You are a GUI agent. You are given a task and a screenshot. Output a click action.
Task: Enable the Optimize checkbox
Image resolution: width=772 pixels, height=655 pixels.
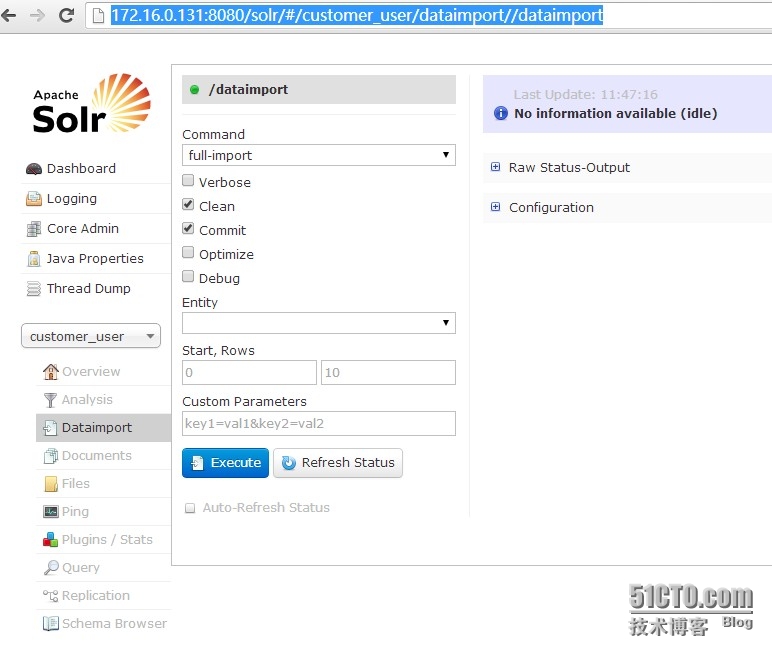pyautogui.click(x=188, y=253)
